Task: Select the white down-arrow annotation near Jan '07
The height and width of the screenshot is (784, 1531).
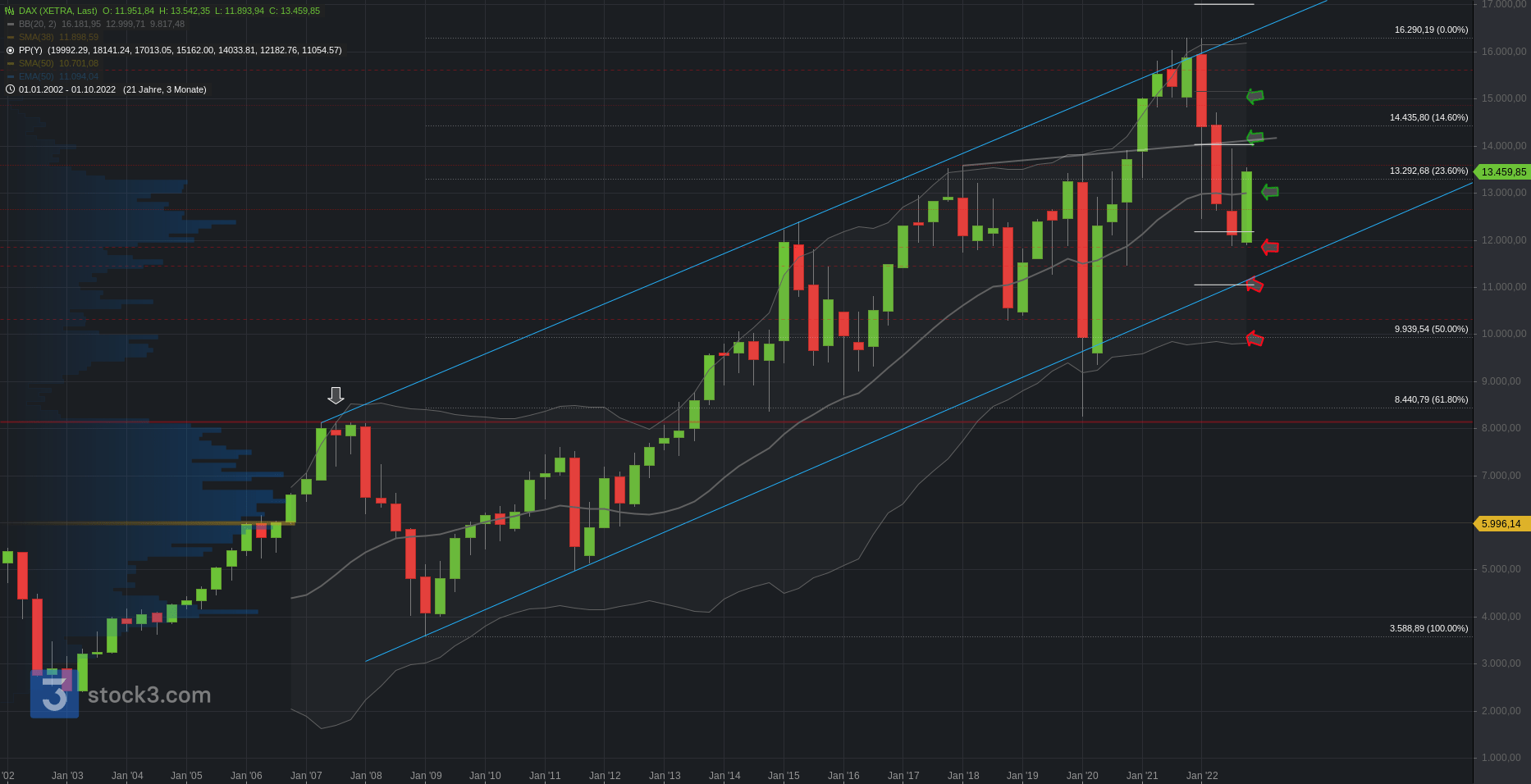Action: (336, 395)
